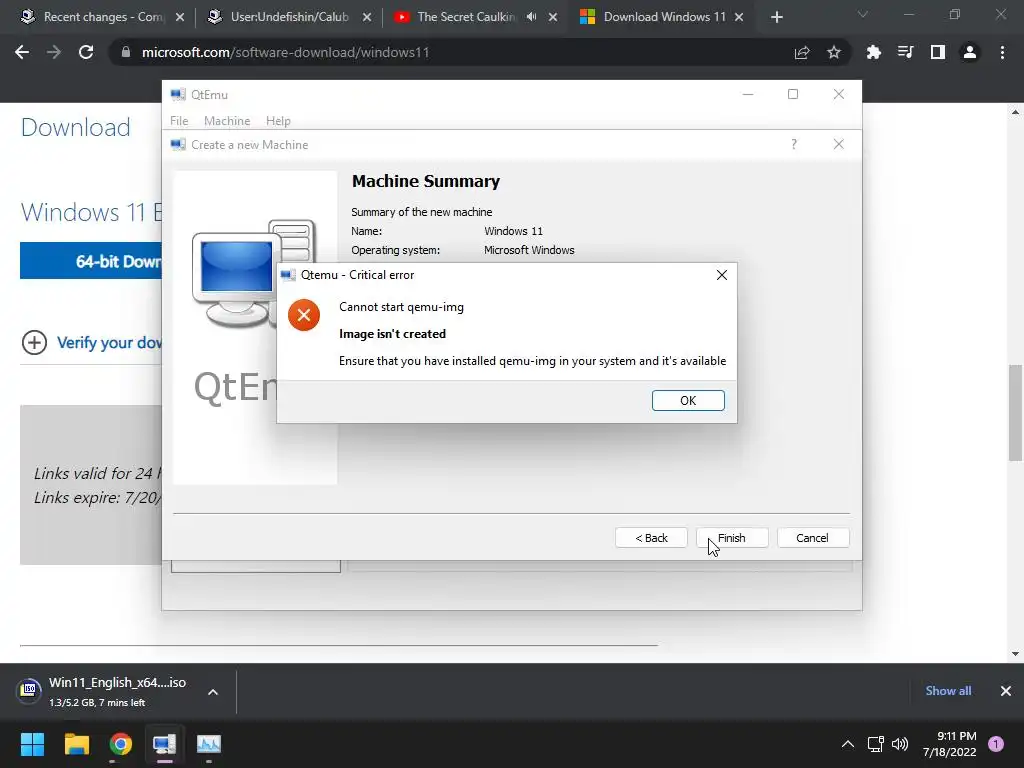The image size is (1024, 768).
Task: Open the QtEmu Help menu
Action: [x=278, y=121]
